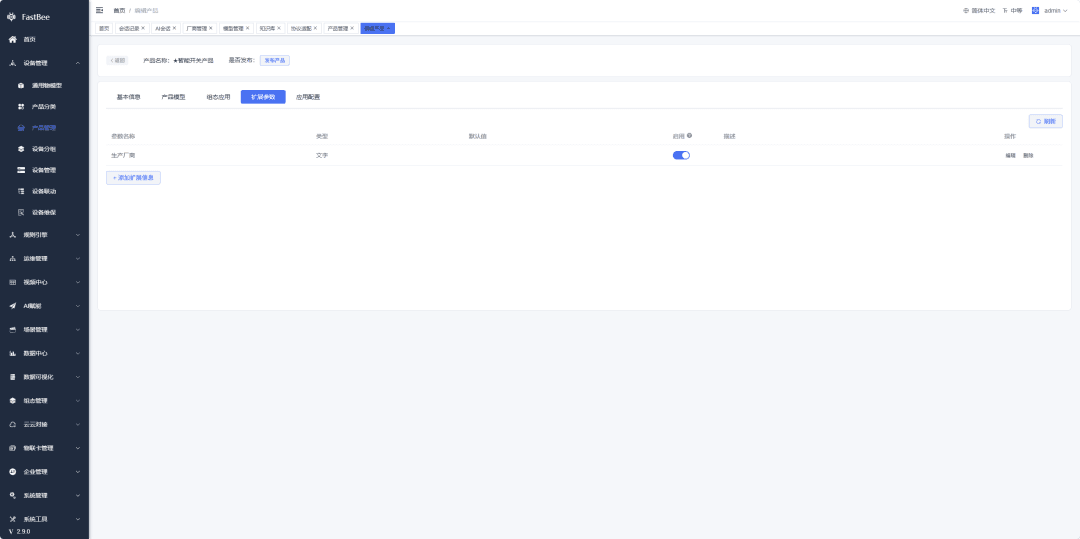The image size is (1080, 539).
Task: Click the 数据可视化 menu icon
Action: [12, 377]
